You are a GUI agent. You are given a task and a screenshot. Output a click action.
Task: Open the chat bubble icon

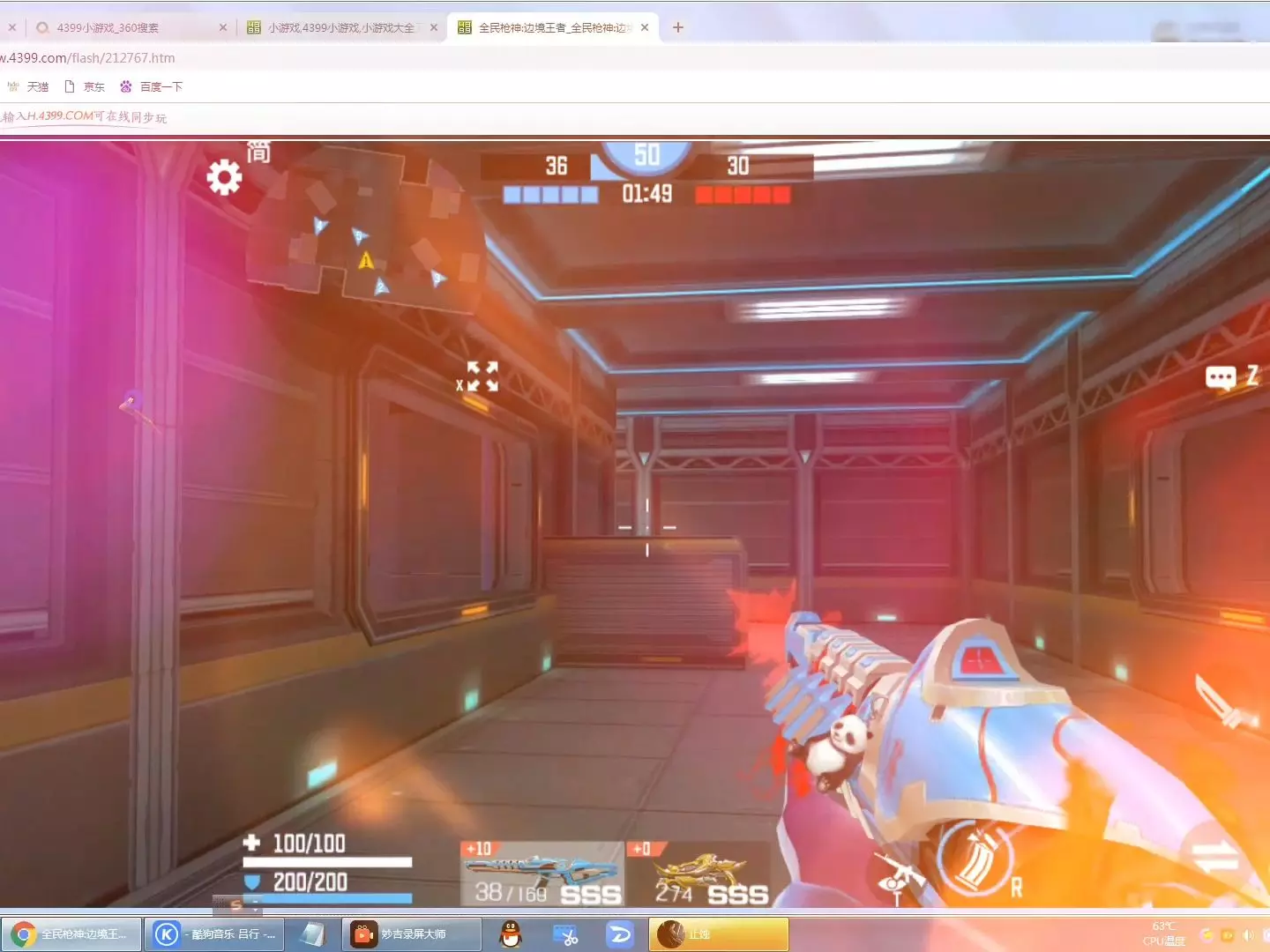(1221, 378)
